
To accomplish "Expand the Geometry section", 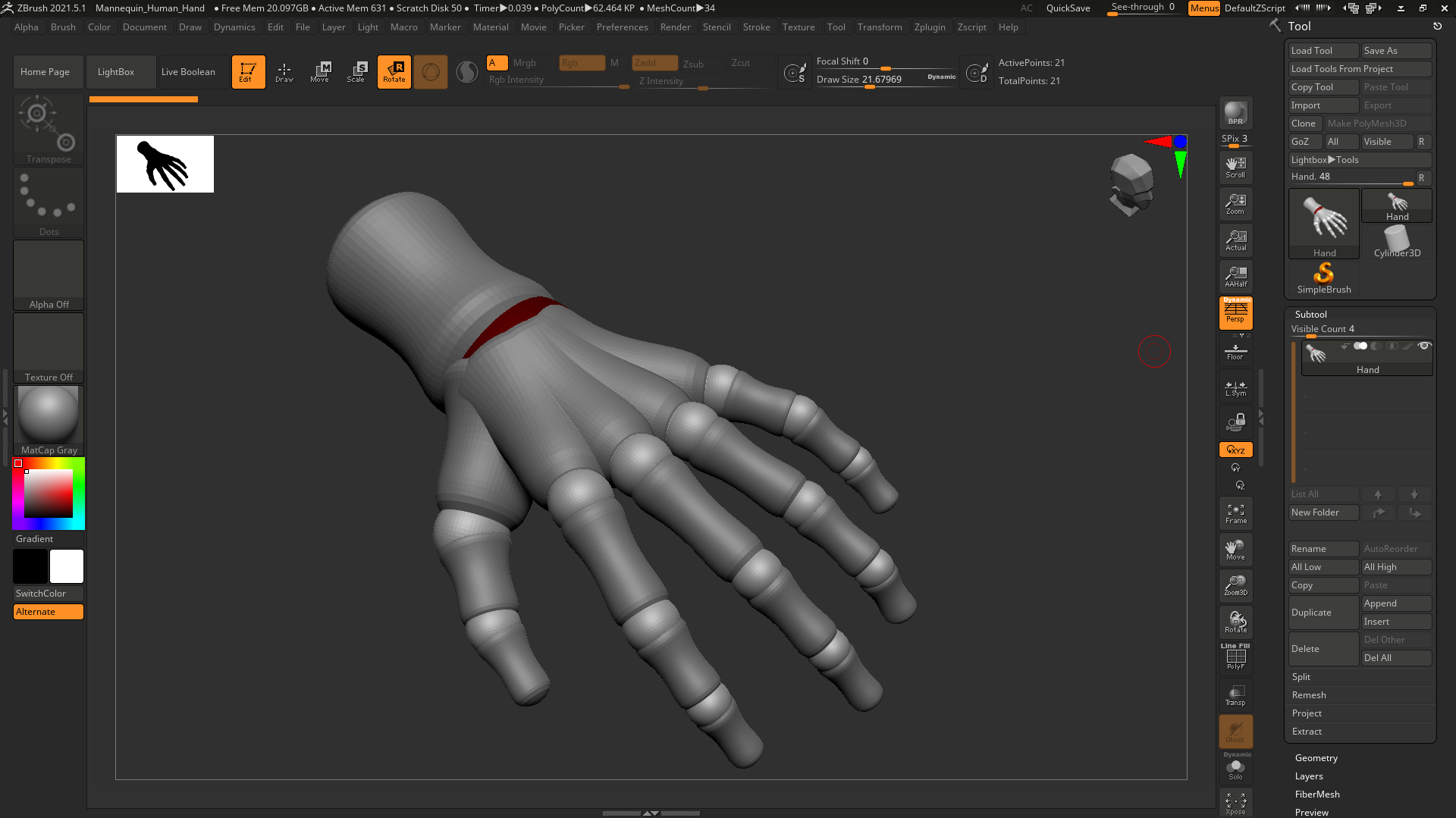I will pyautogui.click(x=1316, y=758).
